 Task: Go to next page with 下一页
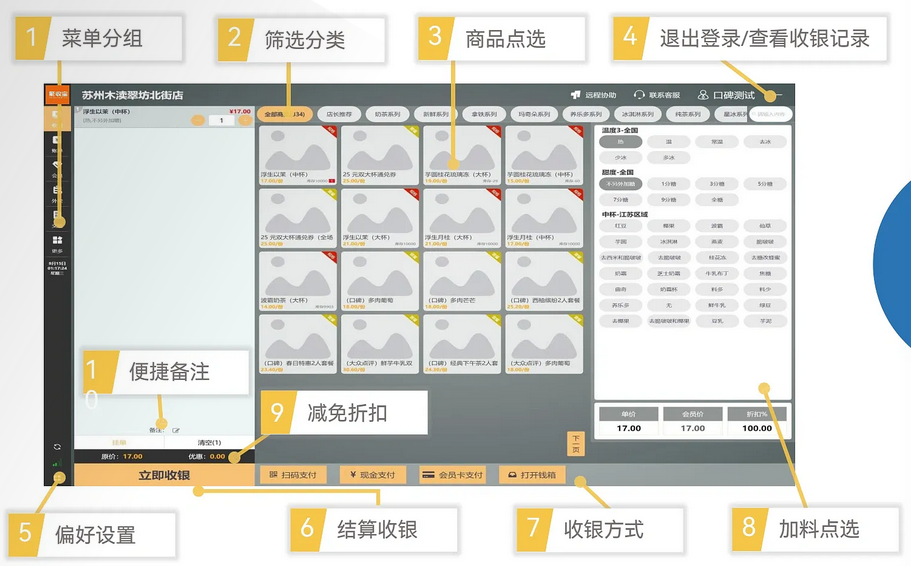(x=575, y=443)
